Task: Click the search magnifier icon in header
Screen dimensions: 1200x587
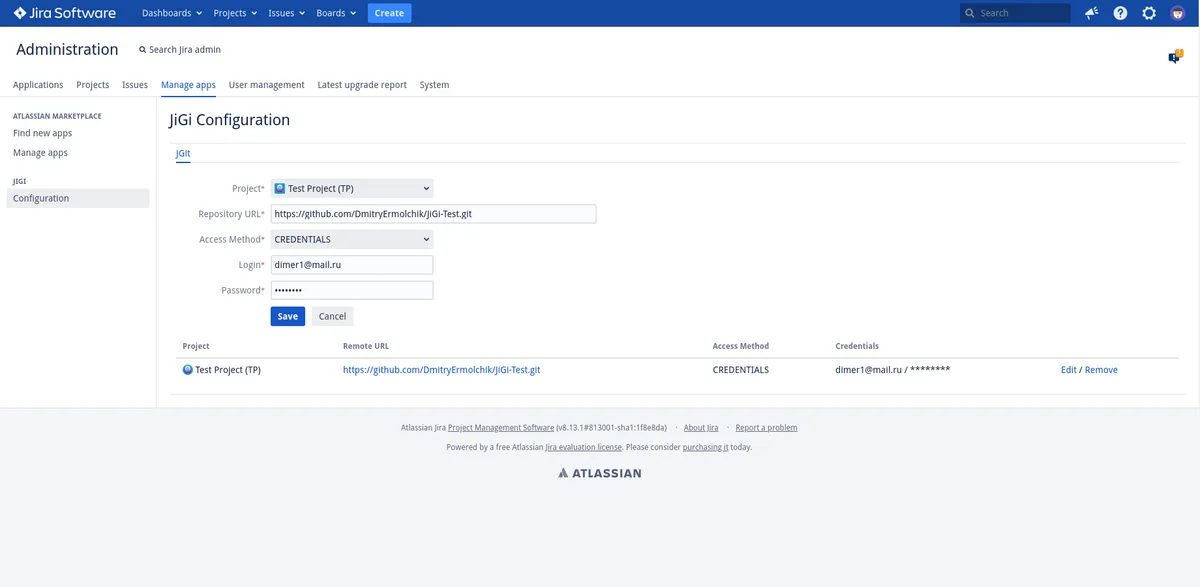Action: 970,13
